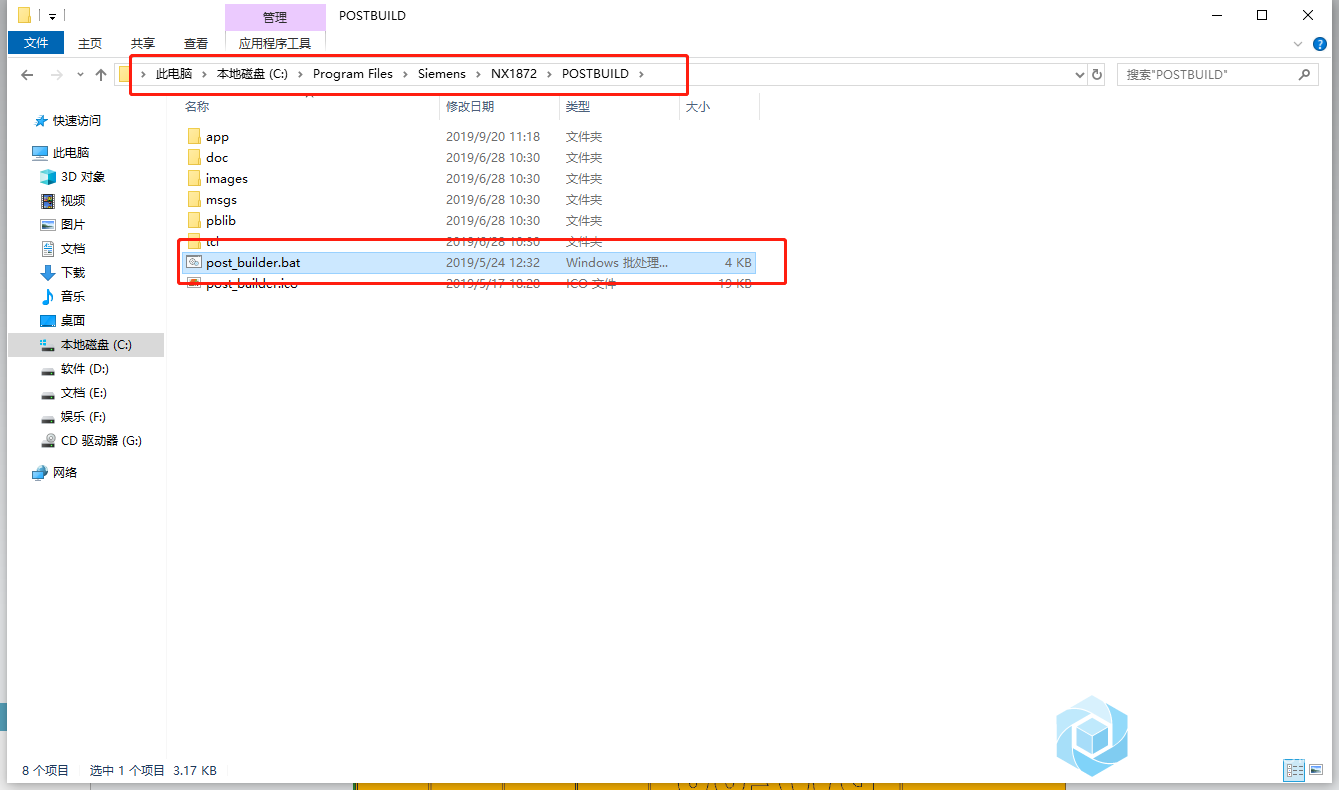1339x790 pixels.
Task: Go forward to the next folder
Action: pos(57,74)
